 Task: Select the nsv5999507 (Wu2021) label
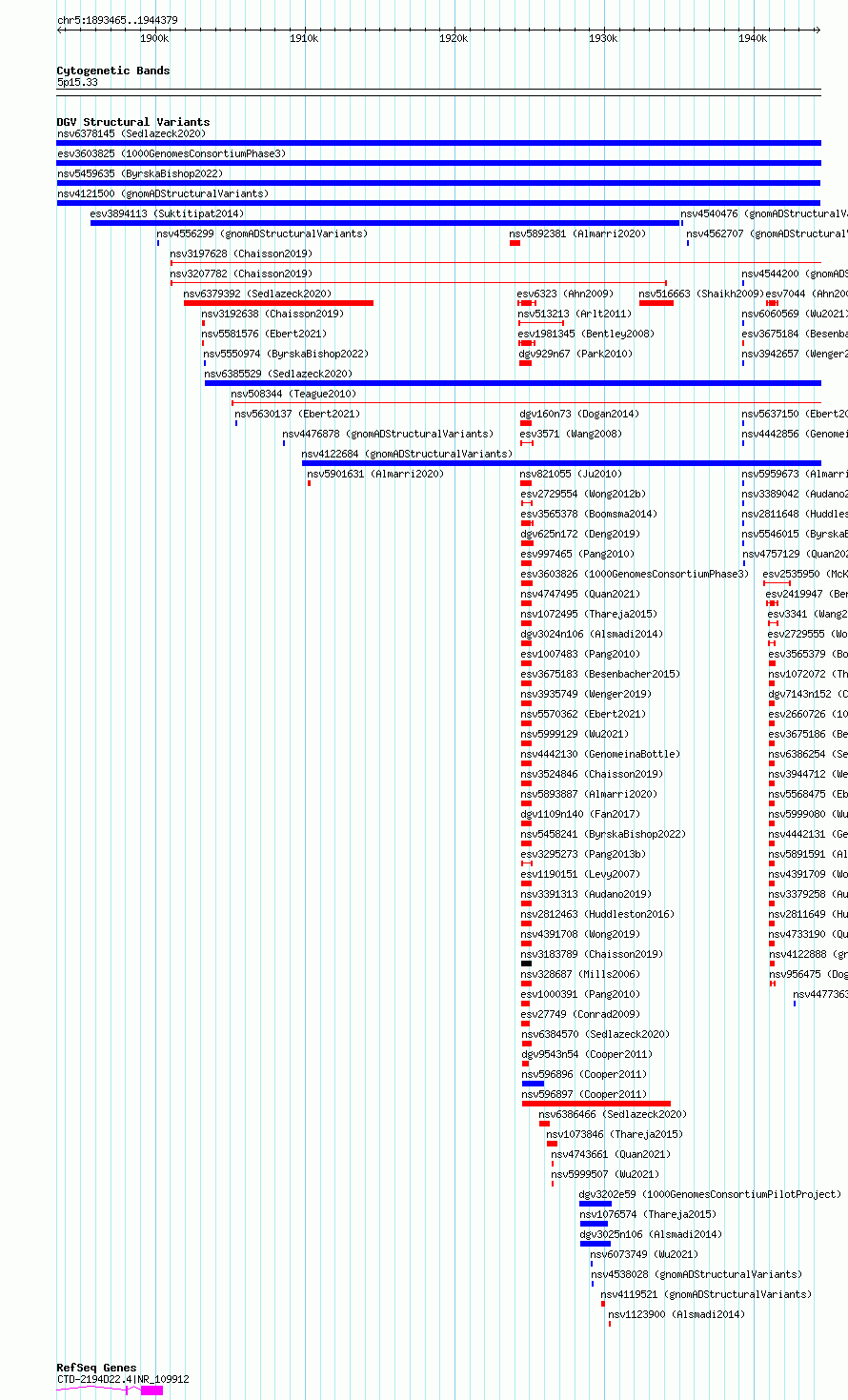tap(605, 1174)
